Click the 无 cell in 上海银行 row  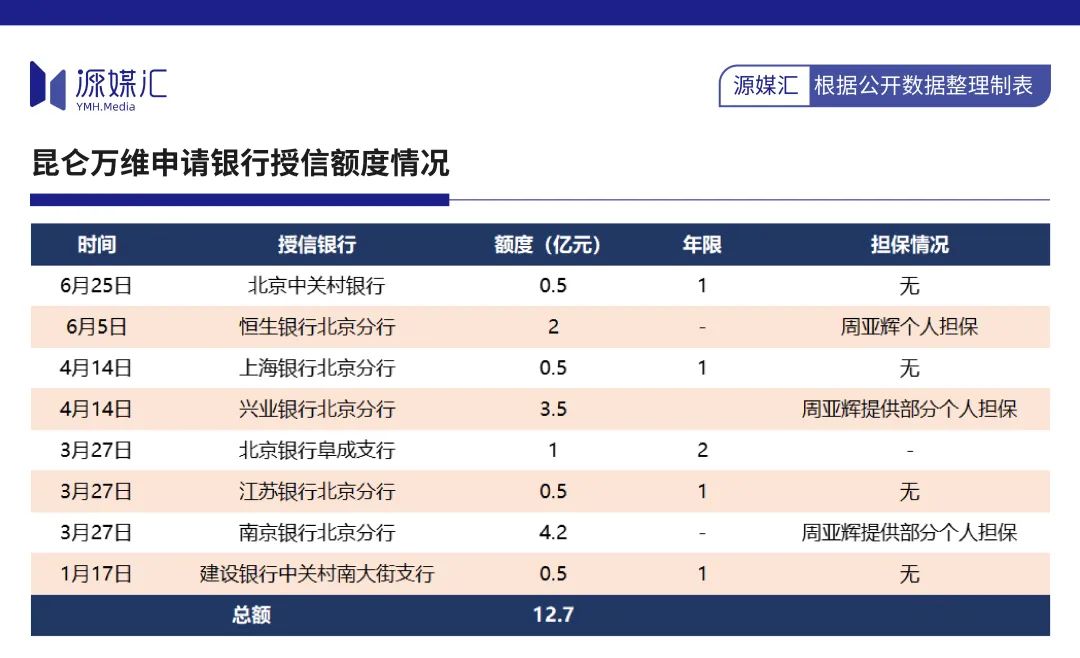(909, 368)
